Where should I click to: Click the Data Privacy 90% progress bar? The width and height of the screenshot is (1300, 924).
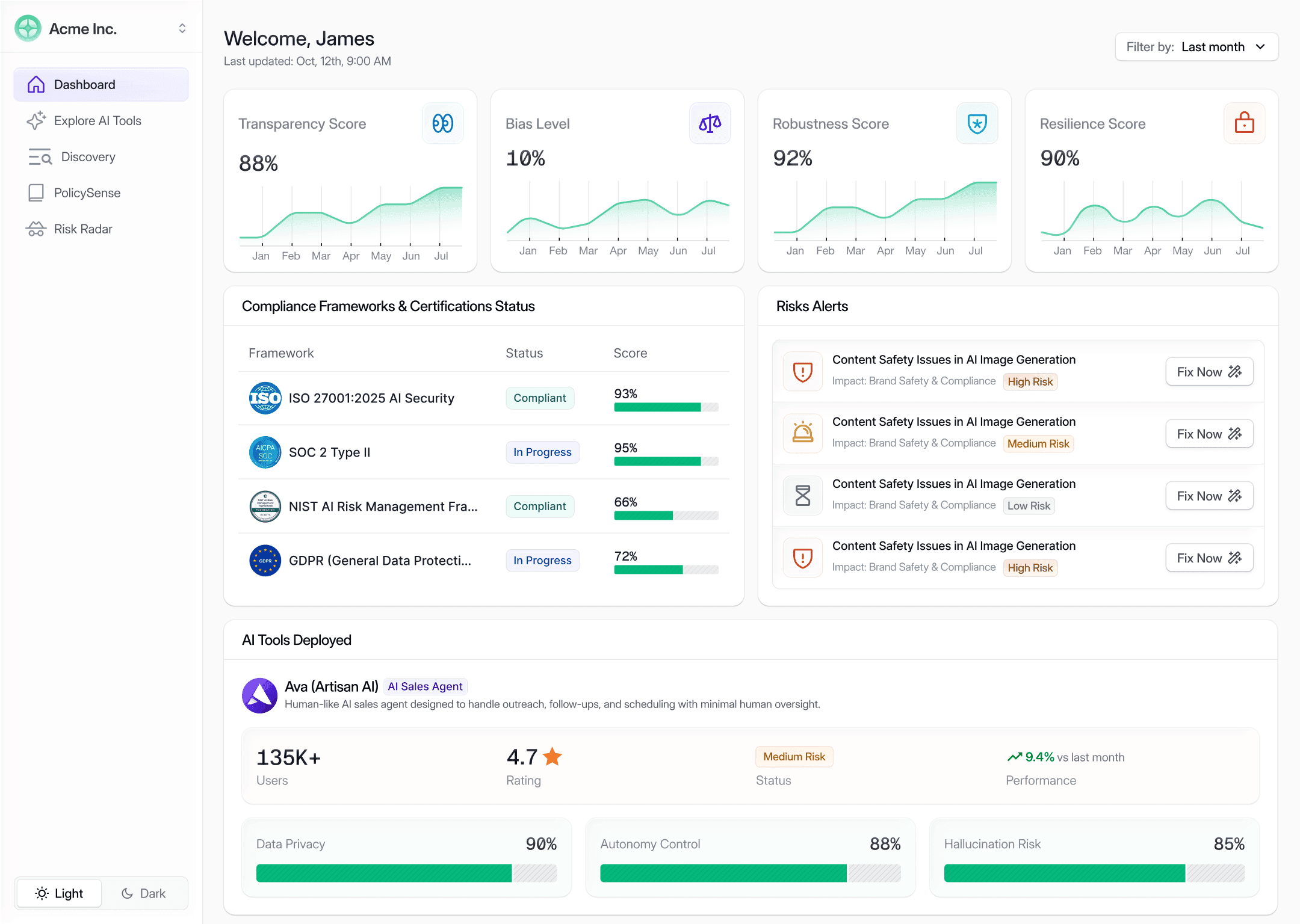click(406, 873)
